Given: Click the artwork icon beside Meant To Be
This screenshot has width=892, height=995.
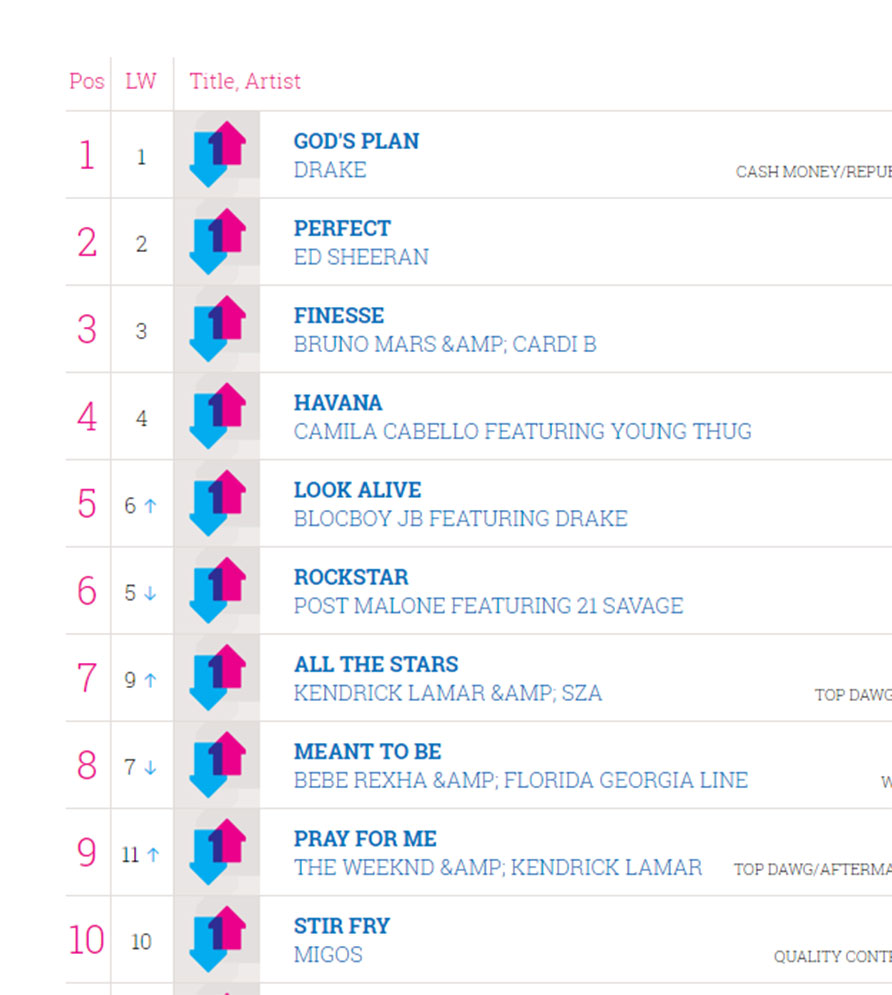Looking at the screenshot, I should (x=216, y=765).
